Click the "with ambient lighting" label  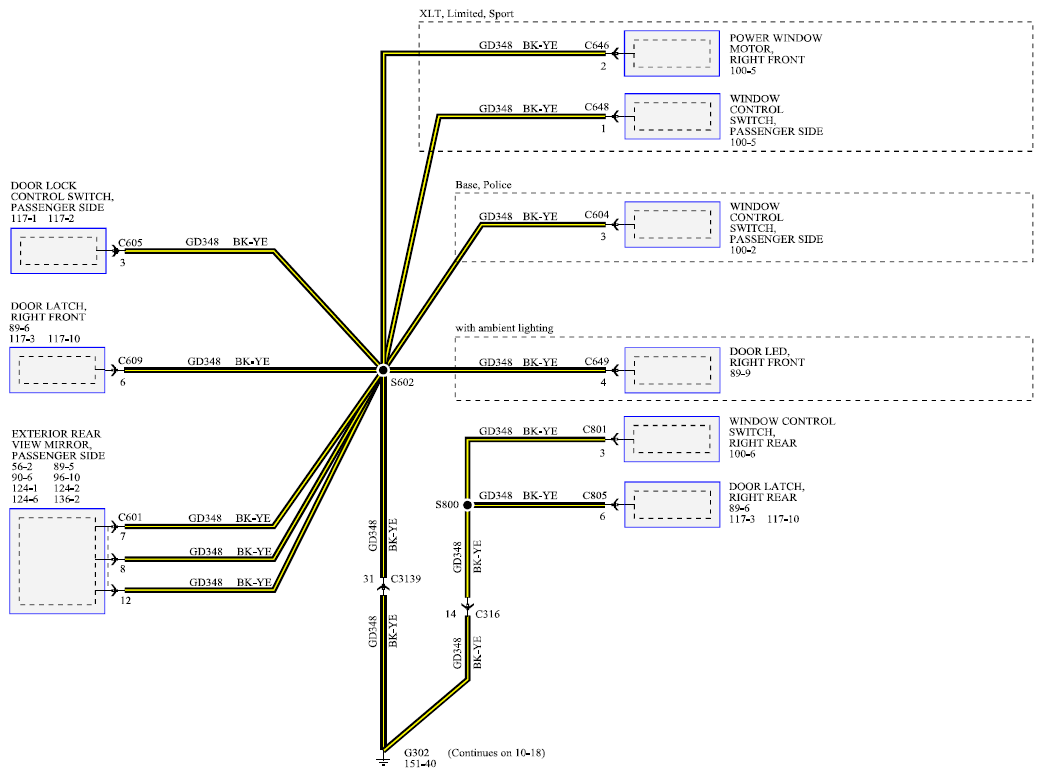pos(504,328)
